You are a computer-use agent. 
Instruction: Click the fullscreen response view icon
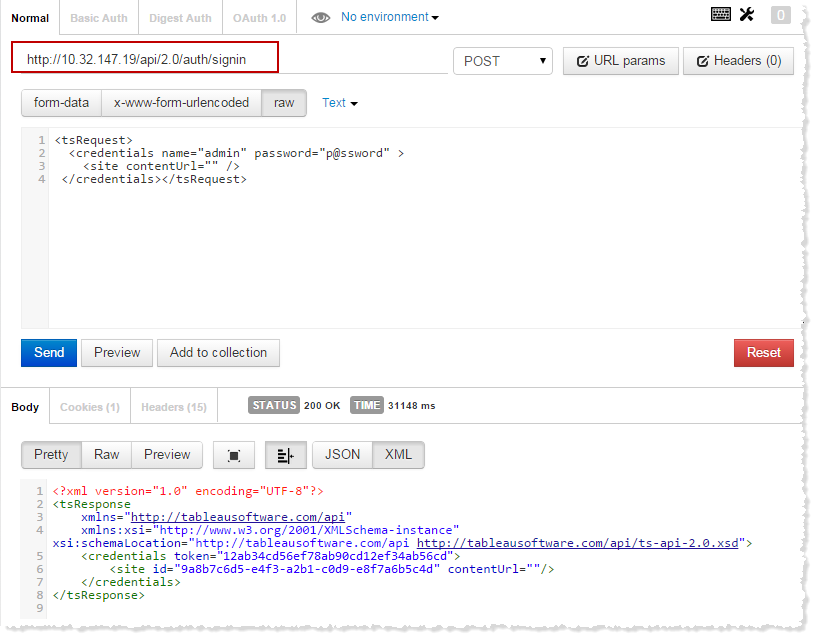[x=234, y=455]
